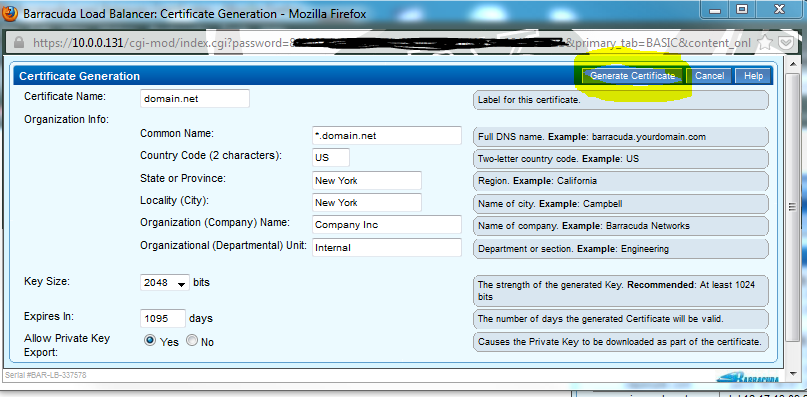Click the padlock security icon in address bar

pyautogui.click(x=19, y=43)
